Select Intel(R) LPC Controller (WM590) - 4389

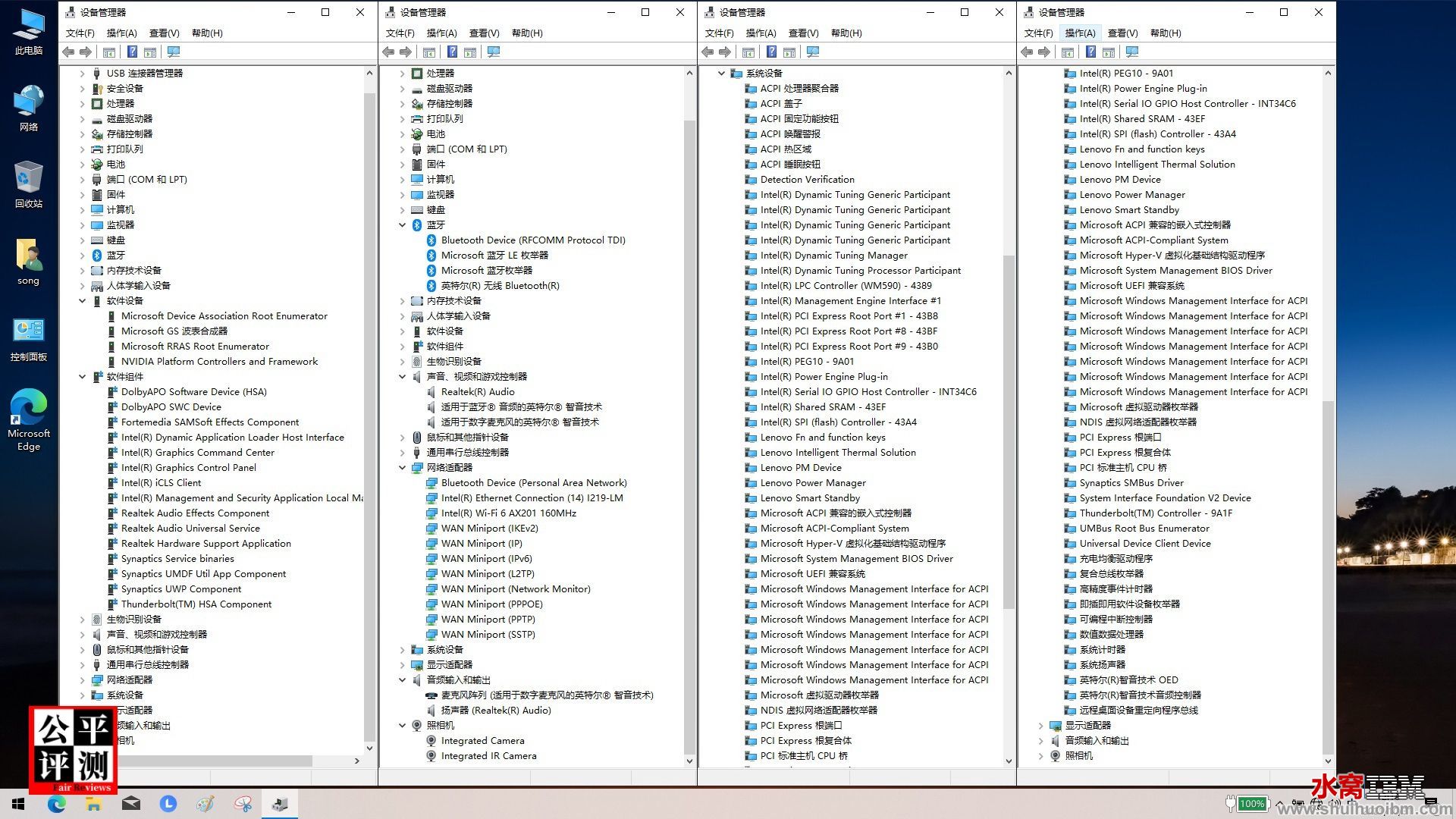point(846,286)
